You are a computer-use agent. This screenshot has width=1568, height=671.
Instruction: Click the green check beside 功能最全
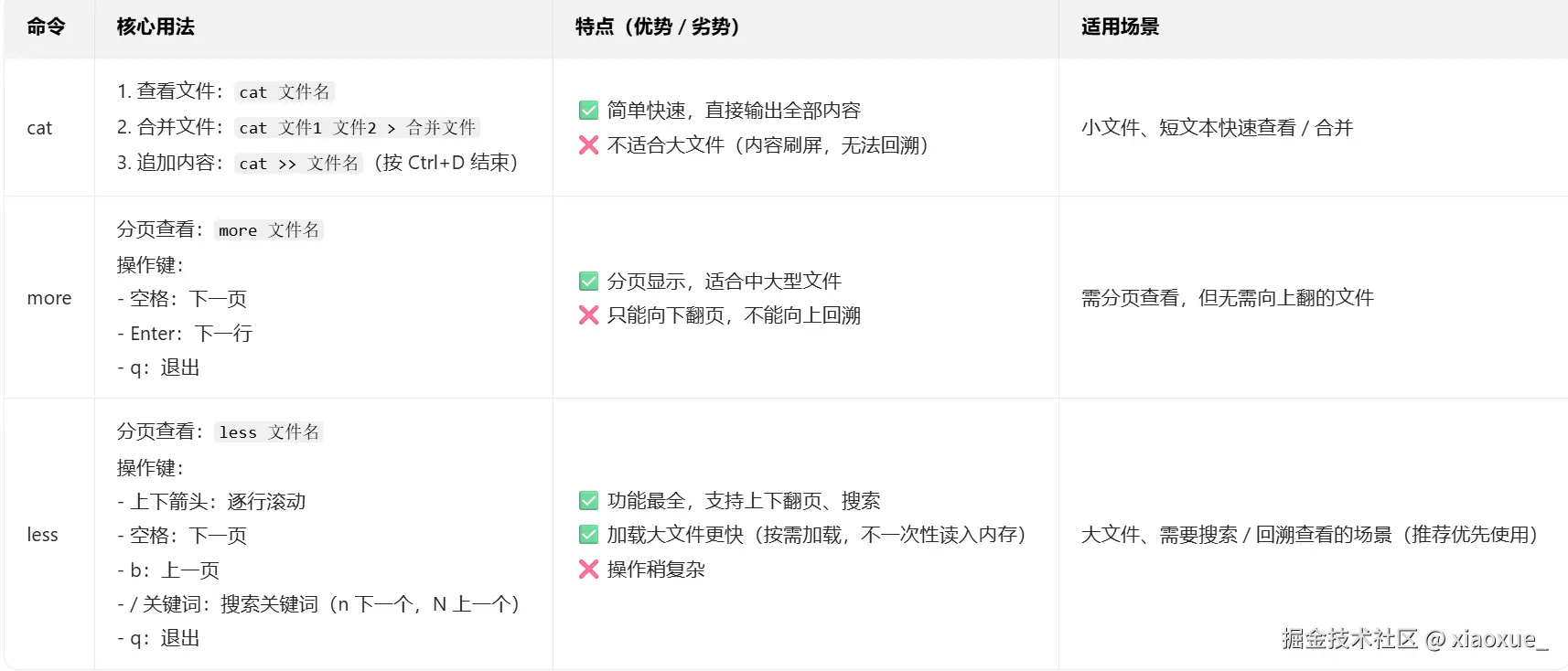pos(588,500)
